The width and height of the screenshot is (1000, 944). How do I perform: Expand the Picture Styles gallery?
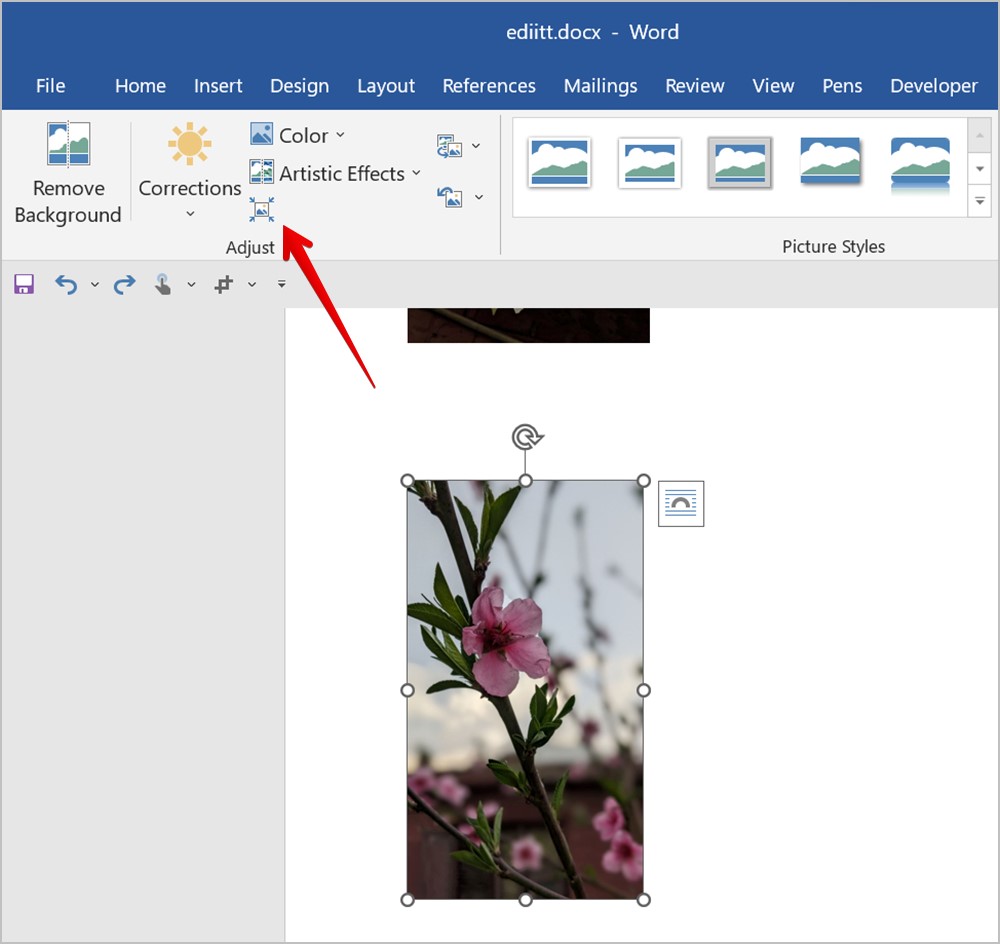979,200
